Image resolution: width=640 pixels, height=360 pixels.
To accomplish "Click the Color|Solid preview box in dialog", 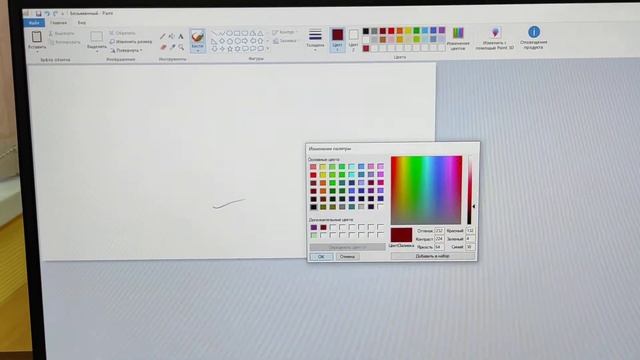I will (x=402, y=235).
